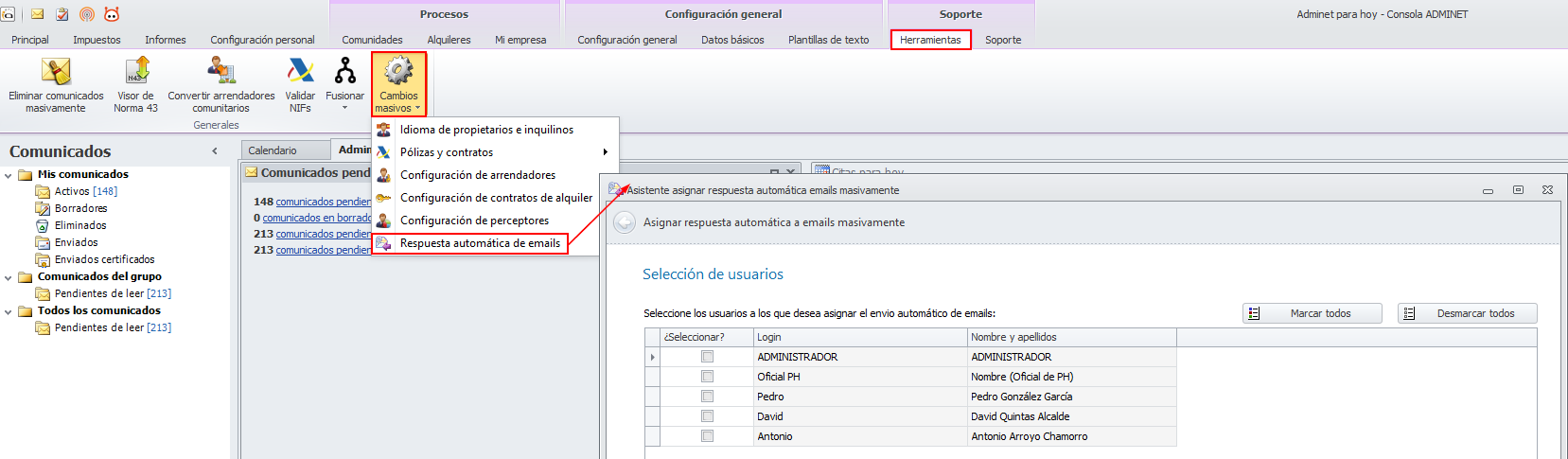Open the 148 comunicados pendientes link

[x=324, y=202]
